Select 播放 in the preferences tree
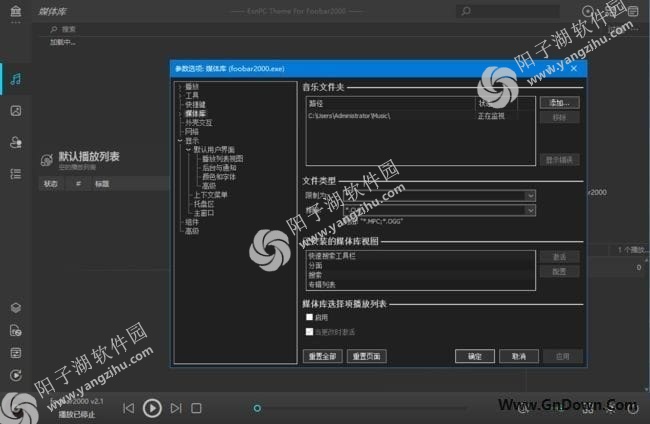 click(192, 87)
